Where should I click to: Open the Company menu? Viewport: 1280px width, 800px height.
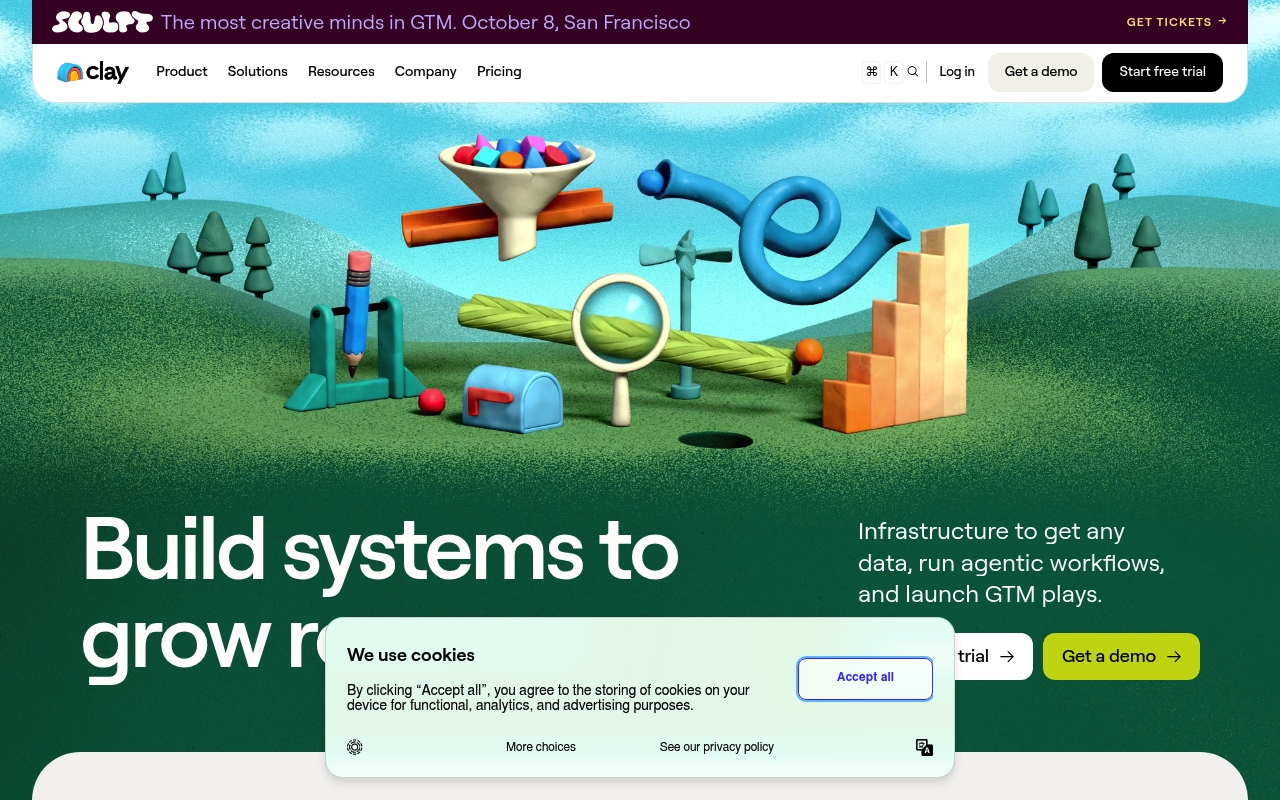point(426,72)
